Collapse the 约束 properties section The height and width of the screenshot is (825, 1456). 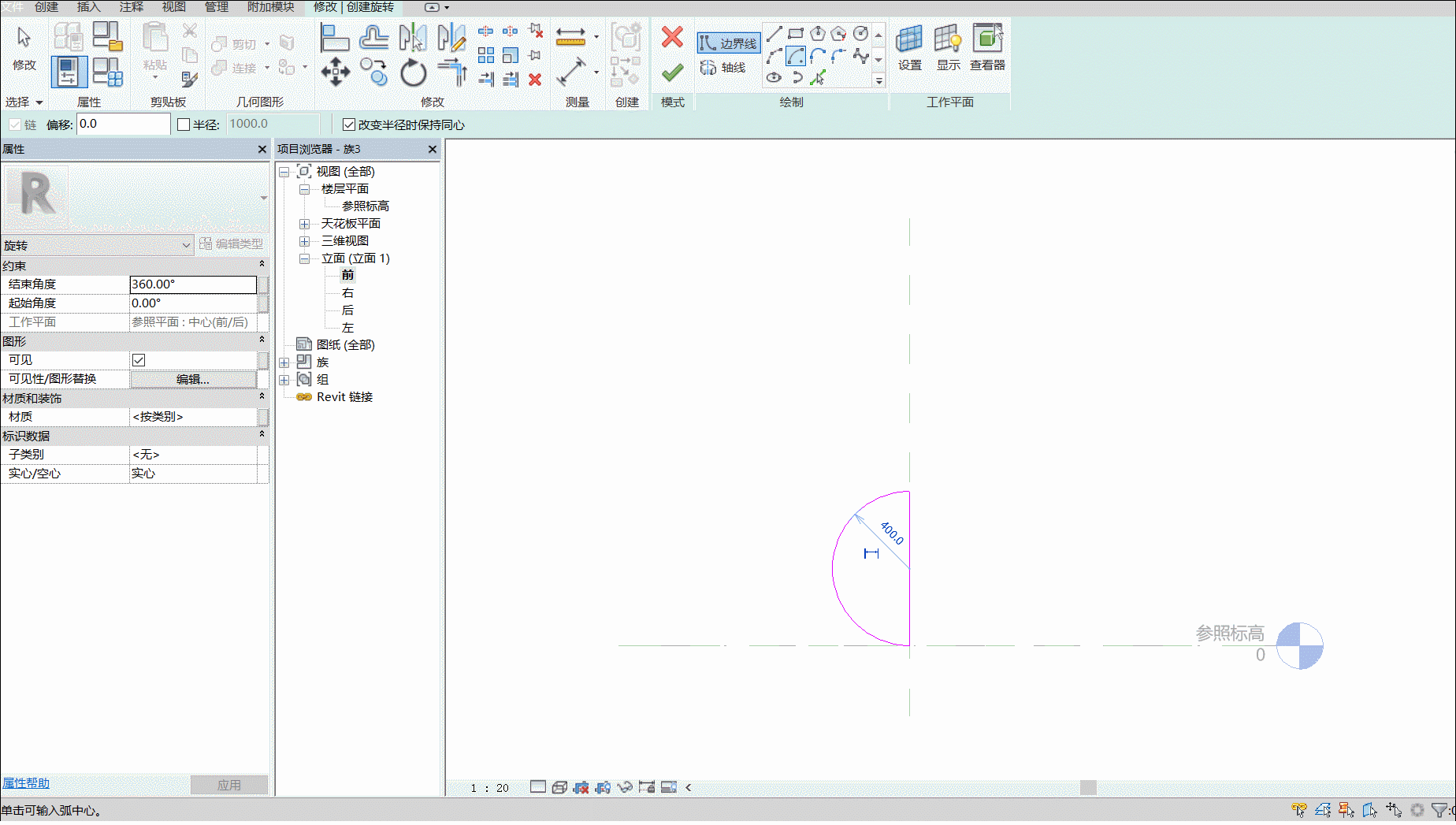coord(262,265)
